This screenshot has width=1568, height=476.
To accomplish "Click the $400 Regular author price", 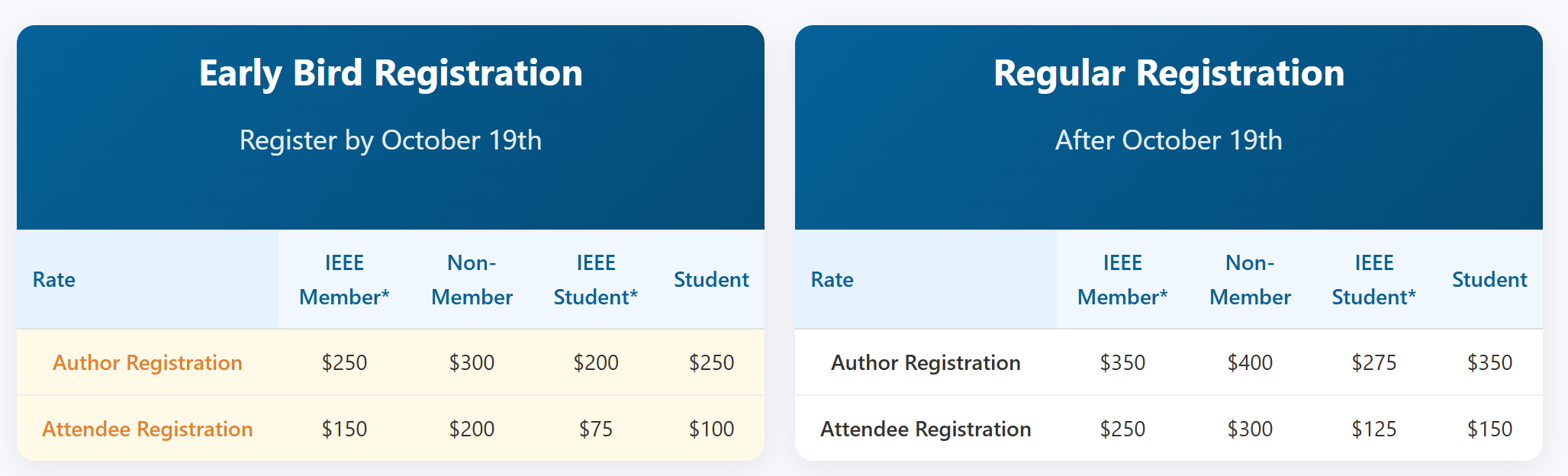I will point(1250,362).
